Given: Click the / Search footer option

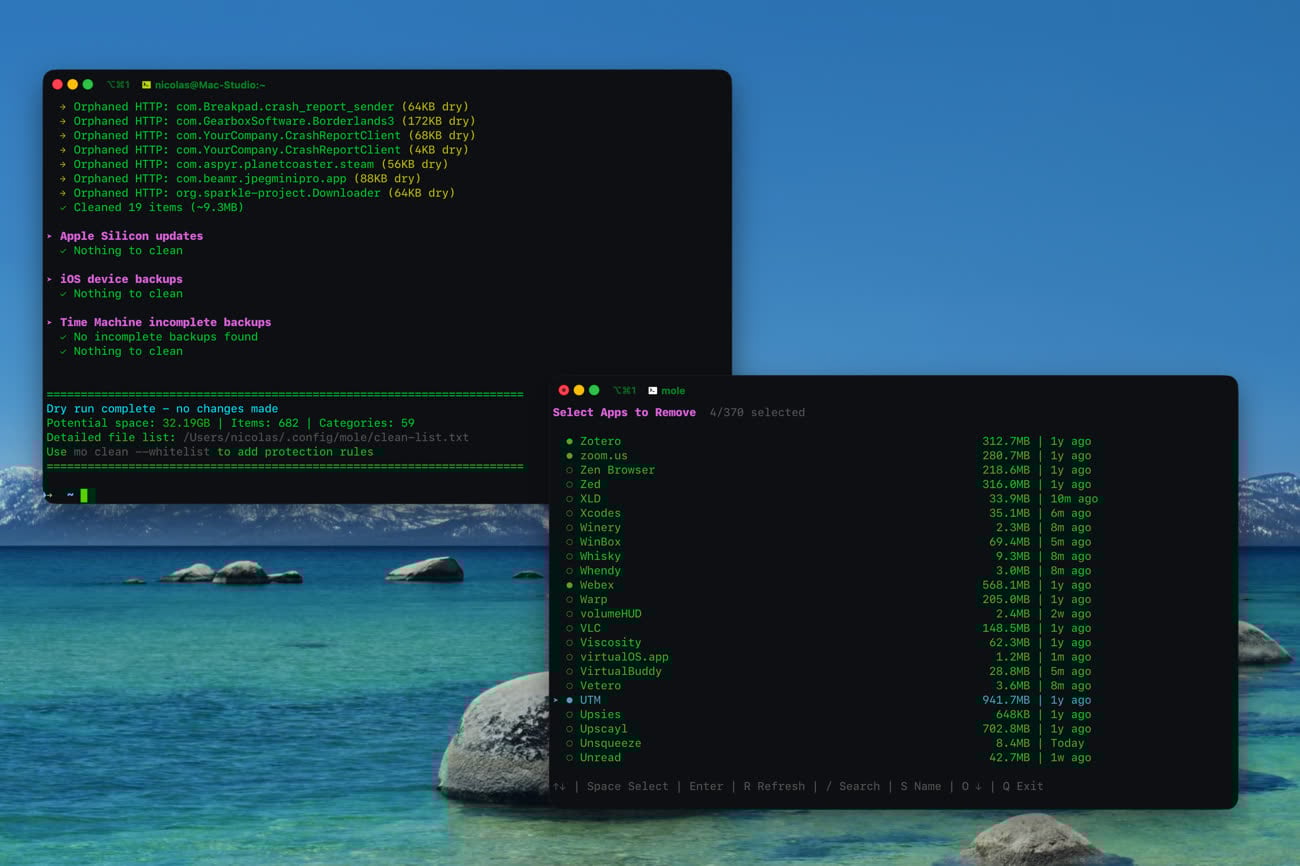Looking at the screenshot, I should point(852,786).
